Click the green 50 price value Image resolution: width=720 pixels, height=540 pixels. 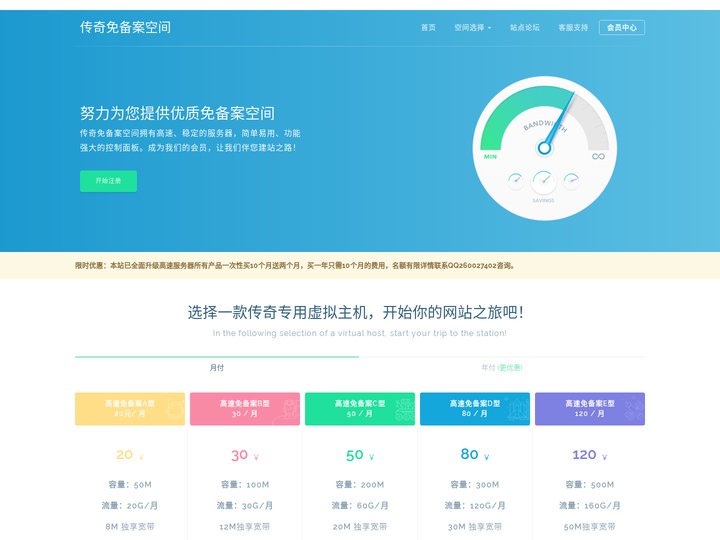[x=354, y=455]
